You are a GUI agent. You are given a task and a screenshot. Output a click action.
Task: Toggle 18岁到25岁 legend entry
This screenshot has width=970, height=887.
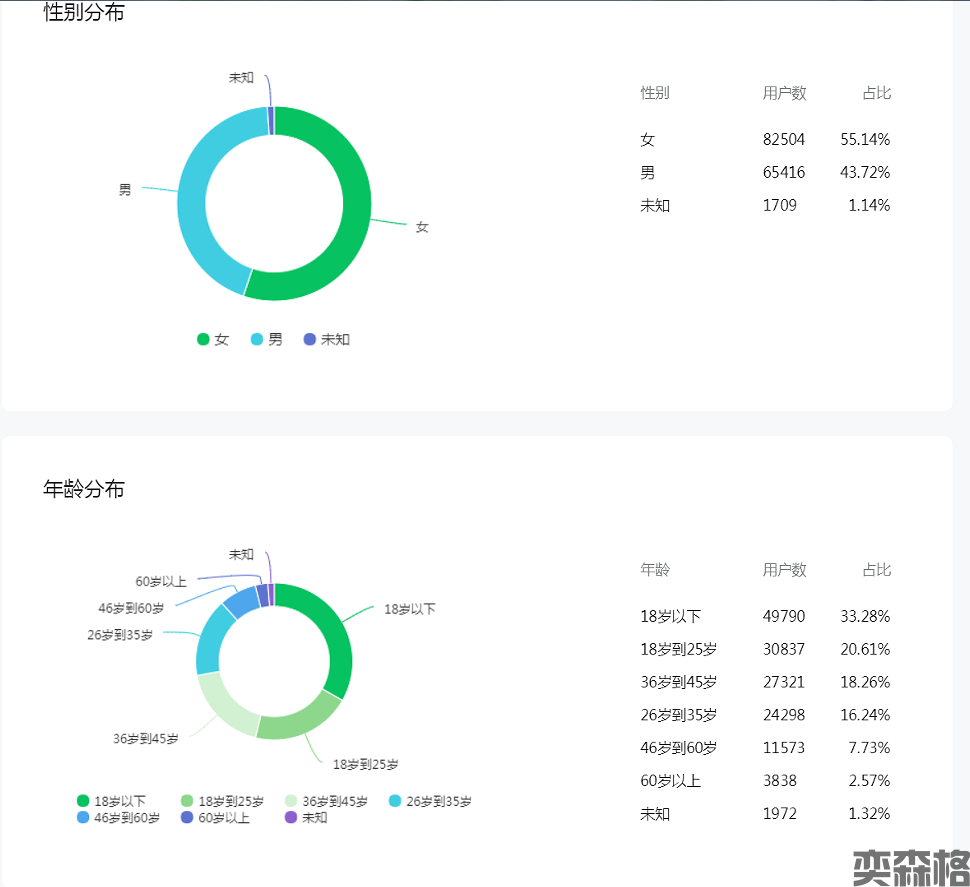(221, 801)
